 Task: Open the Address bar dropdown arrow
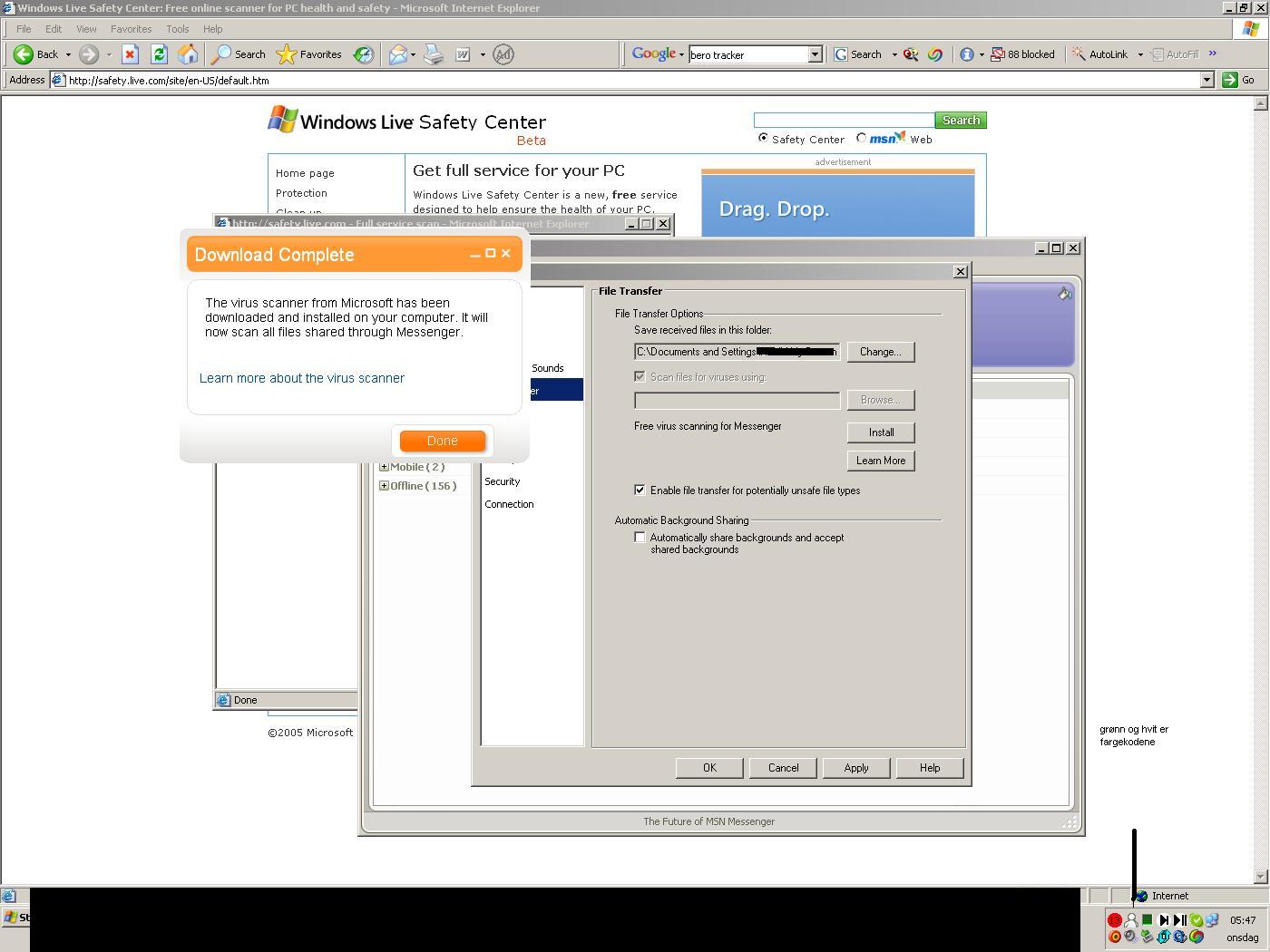click(1206, 80)
